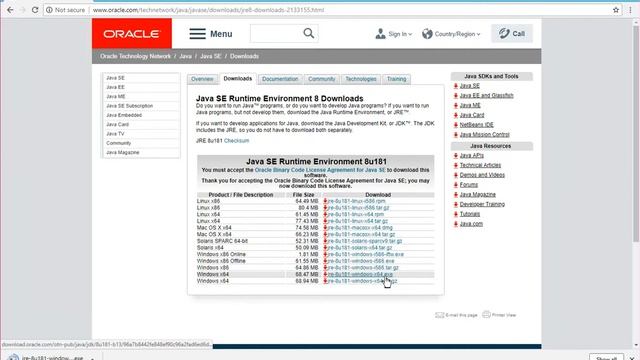Click the Java SE breadcrumb link
Screen dimensions: 640x360
click(x=211, y=56)
